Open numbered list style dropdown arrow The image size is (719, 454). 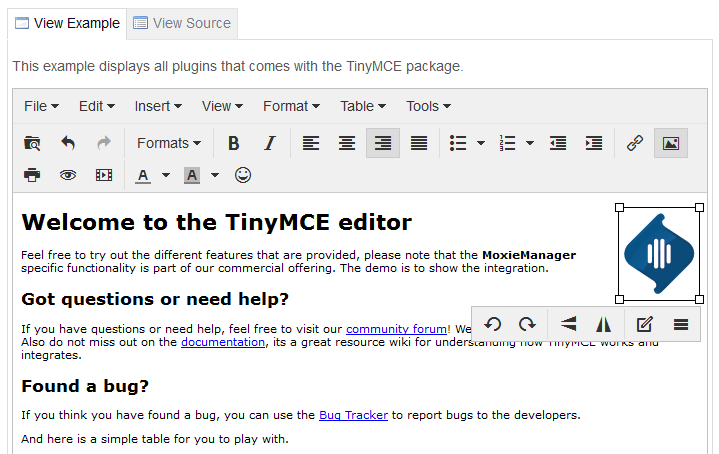click(x=530, y=144)
